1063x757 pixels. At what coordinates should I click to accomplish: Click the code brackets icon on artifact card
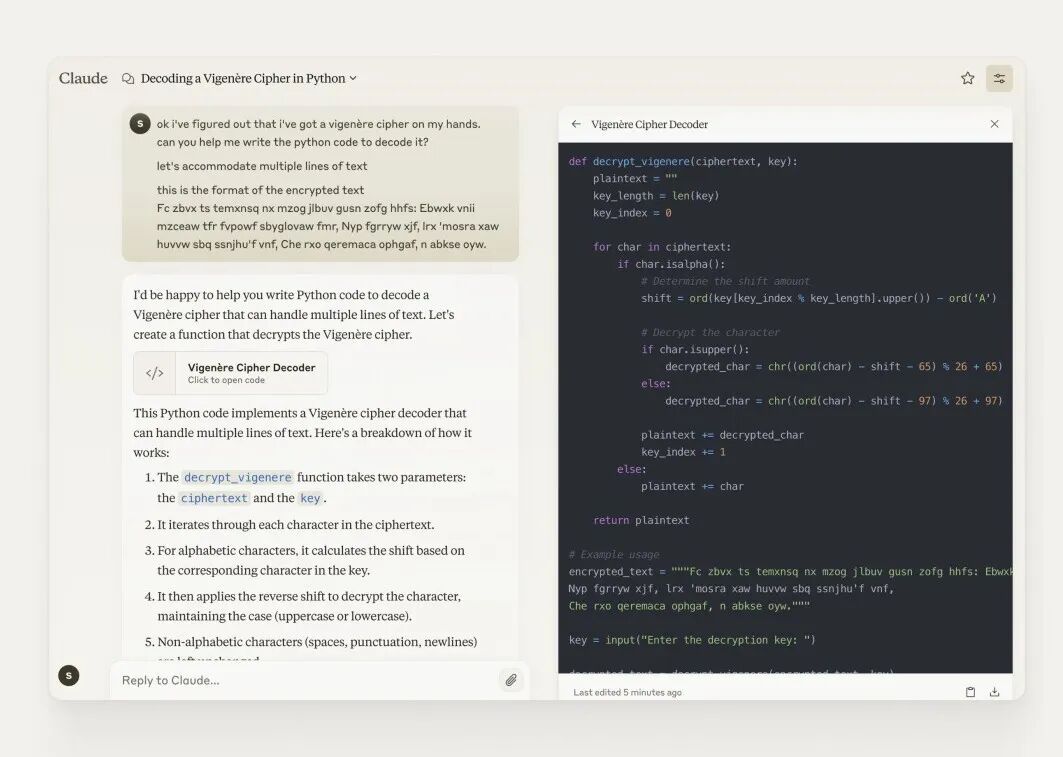click(155, 373)
